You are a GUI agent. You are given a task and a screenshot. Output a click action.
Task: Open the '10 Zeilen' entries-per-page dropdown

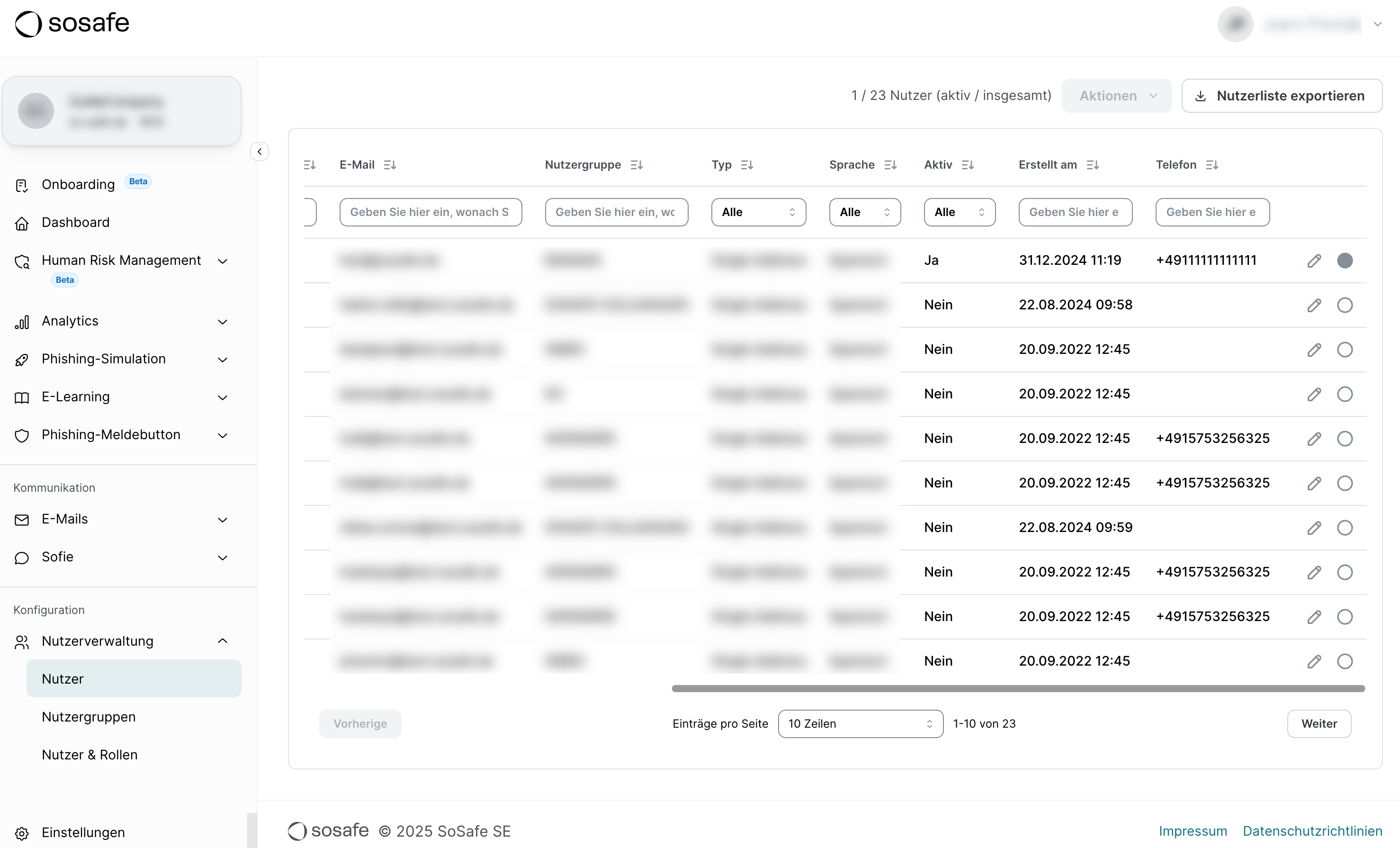860,723
